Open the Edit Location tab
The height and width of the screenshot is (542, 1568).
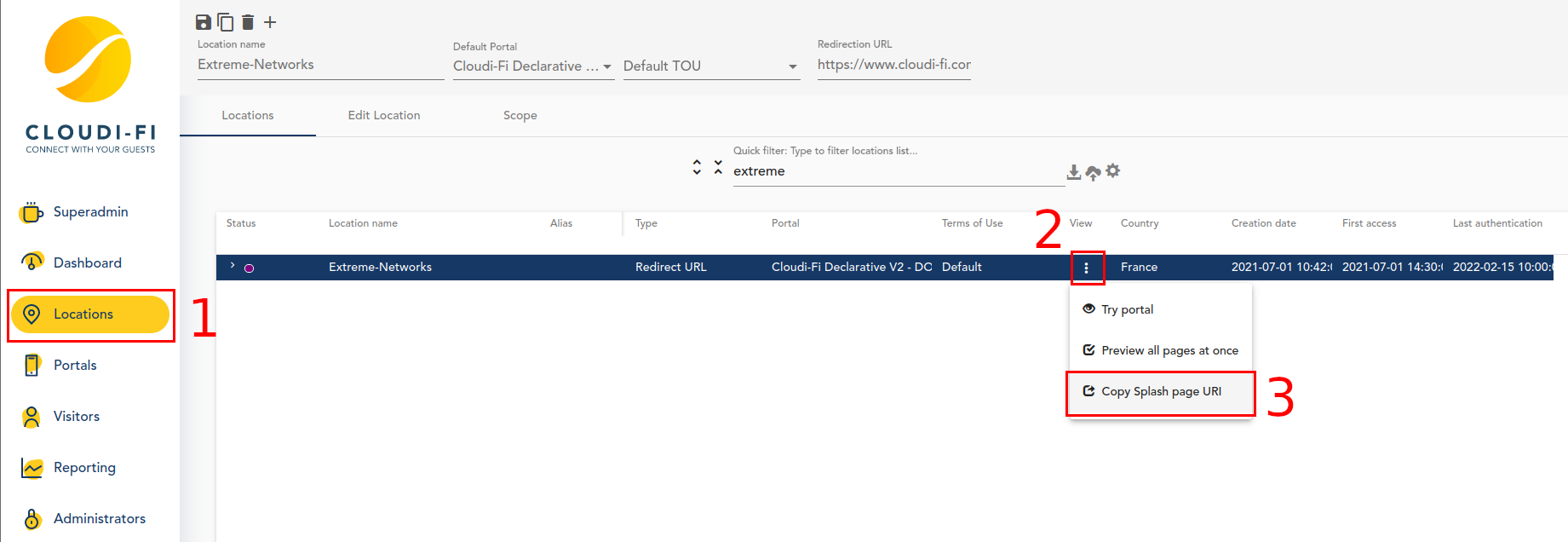point(384,115)
